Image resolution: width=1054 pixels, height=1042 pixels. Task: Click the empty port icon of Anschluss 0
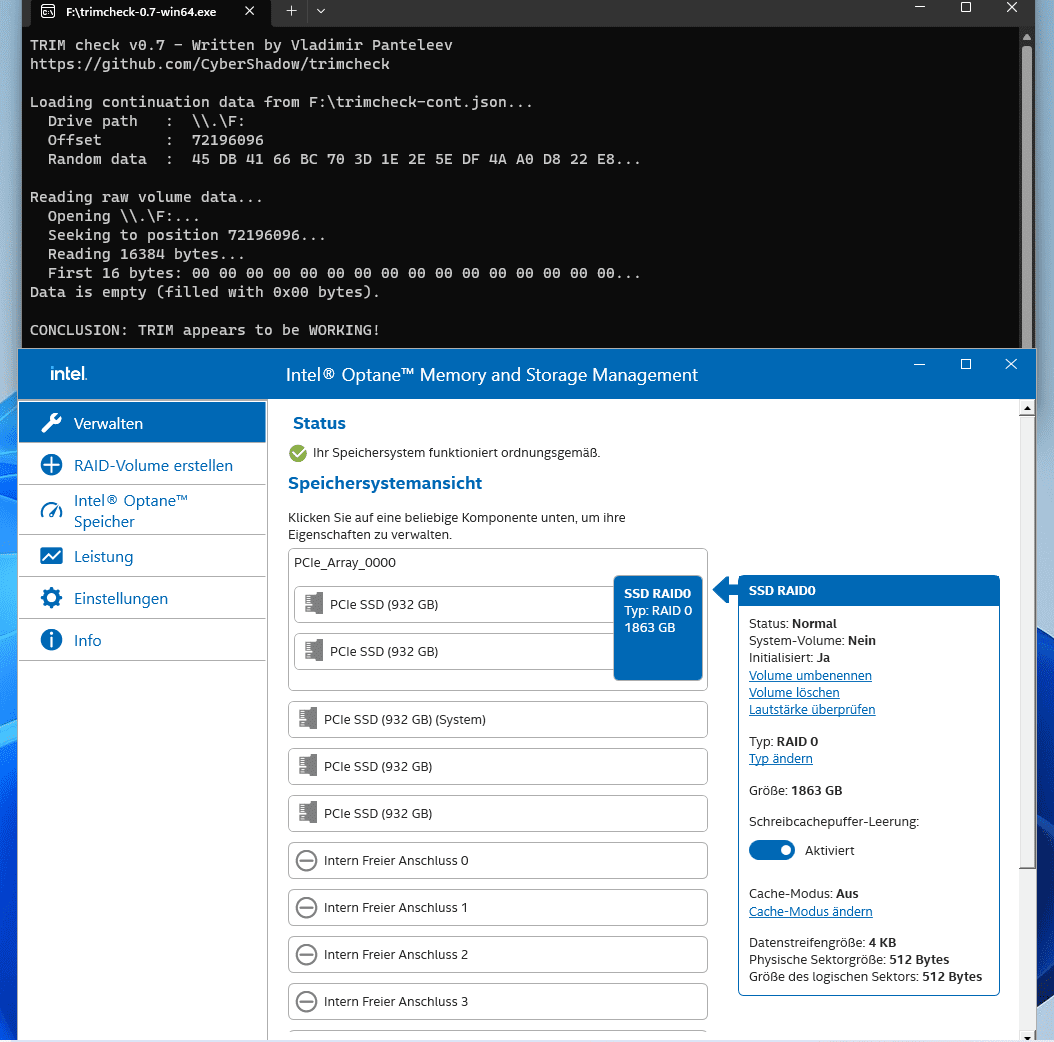[x=307, y=860]
